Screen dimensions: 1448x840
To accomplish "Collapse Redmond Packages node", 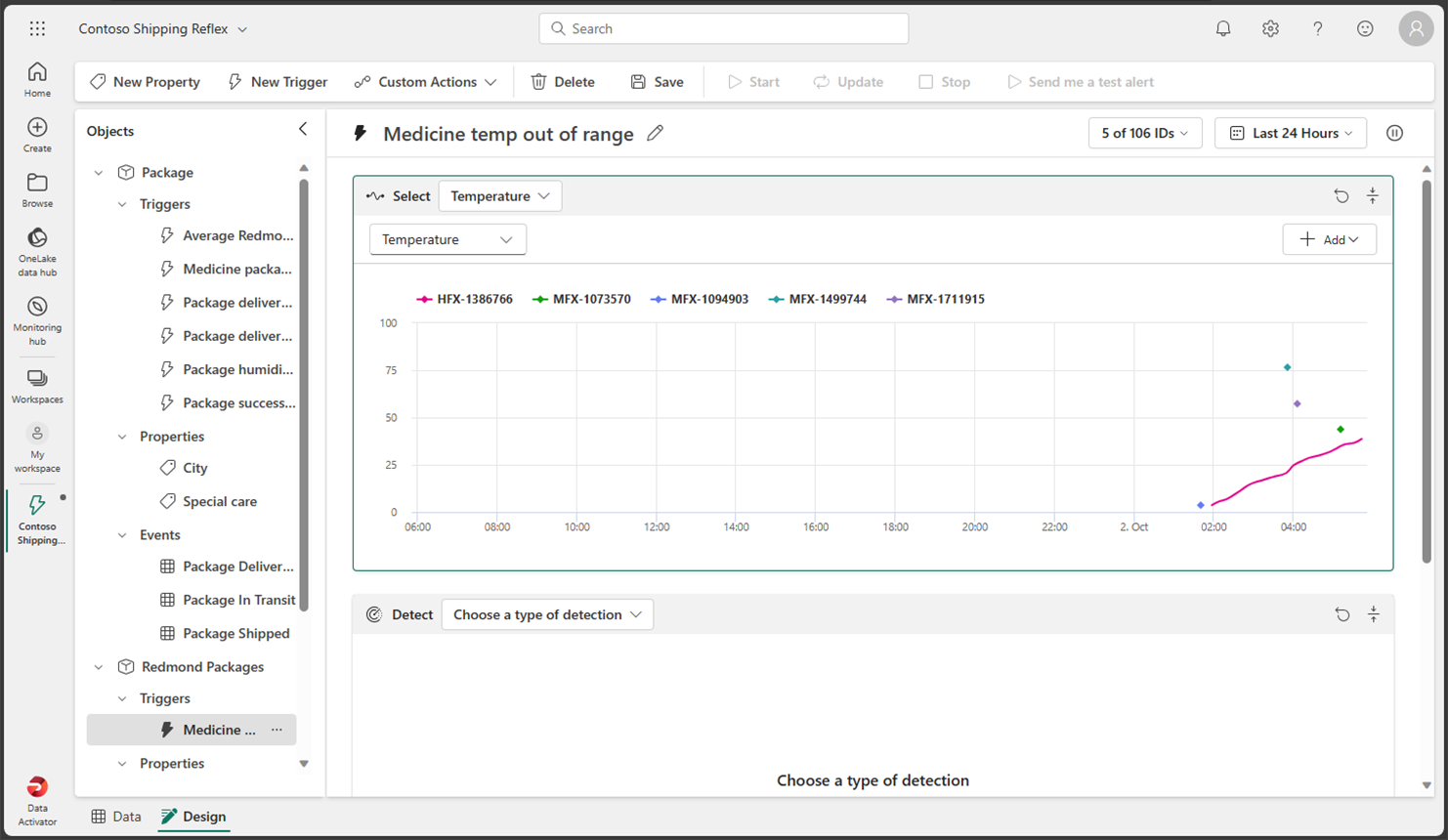I will tap(99, 667).
